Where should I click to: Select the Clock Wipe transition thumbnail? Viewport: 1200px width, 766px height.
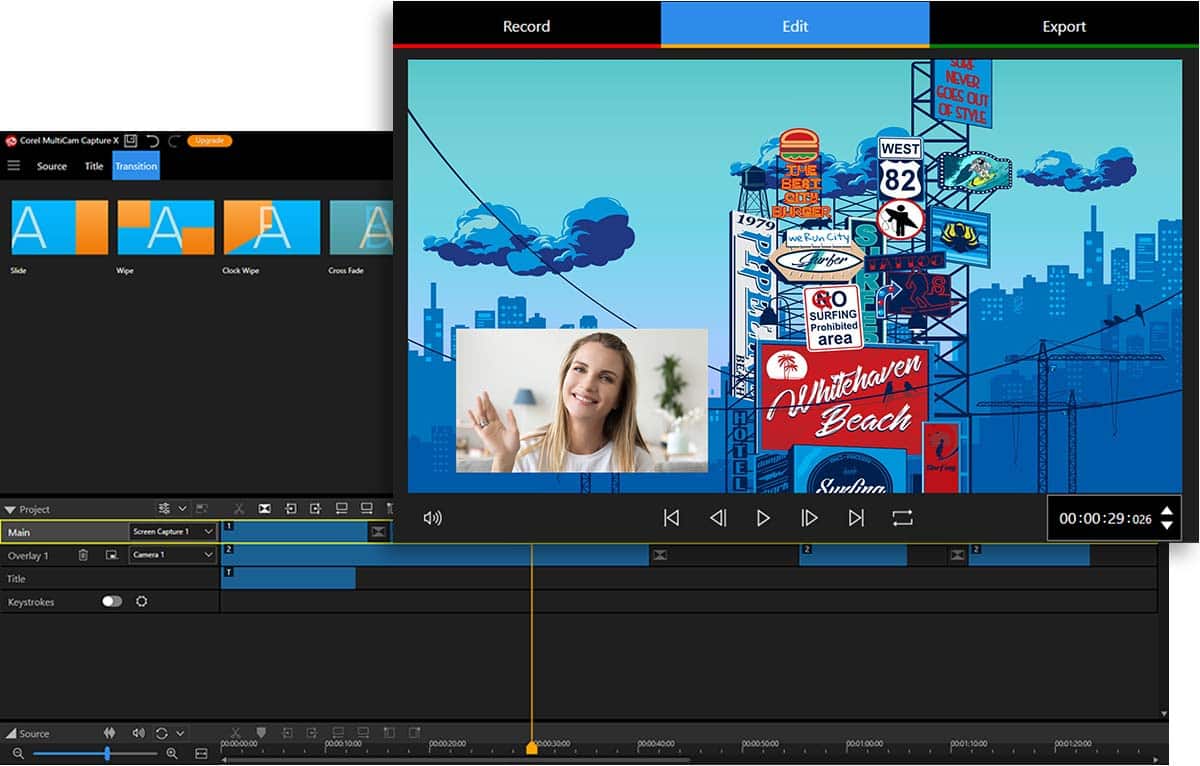[272, 227]
